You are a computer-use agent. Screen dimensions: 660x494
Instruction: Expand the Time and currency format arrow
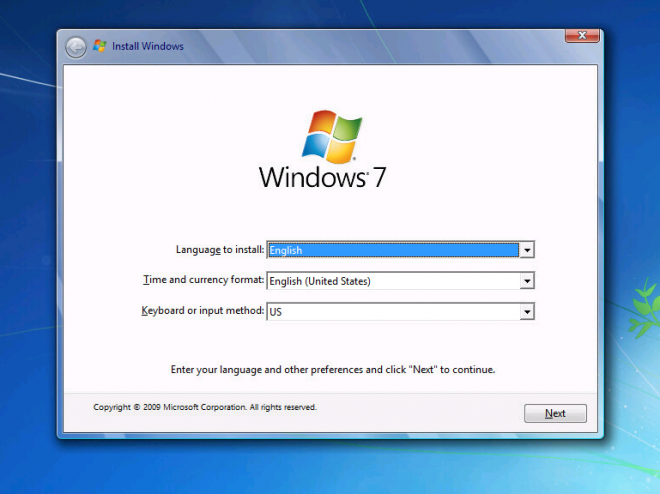click(527, 281)
